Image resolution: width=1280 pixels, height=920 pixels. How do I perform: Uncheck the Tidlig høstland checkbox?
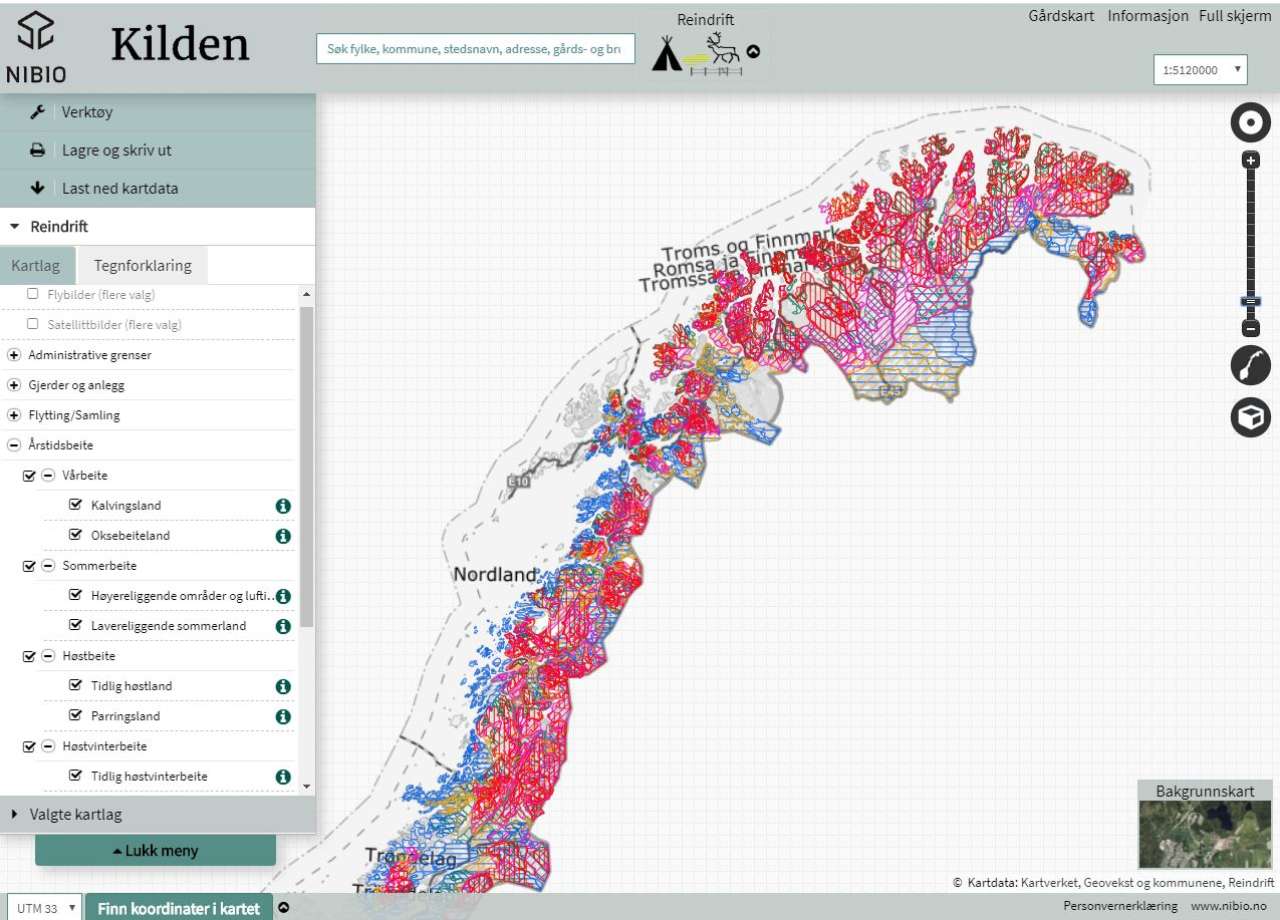(75, 685)
